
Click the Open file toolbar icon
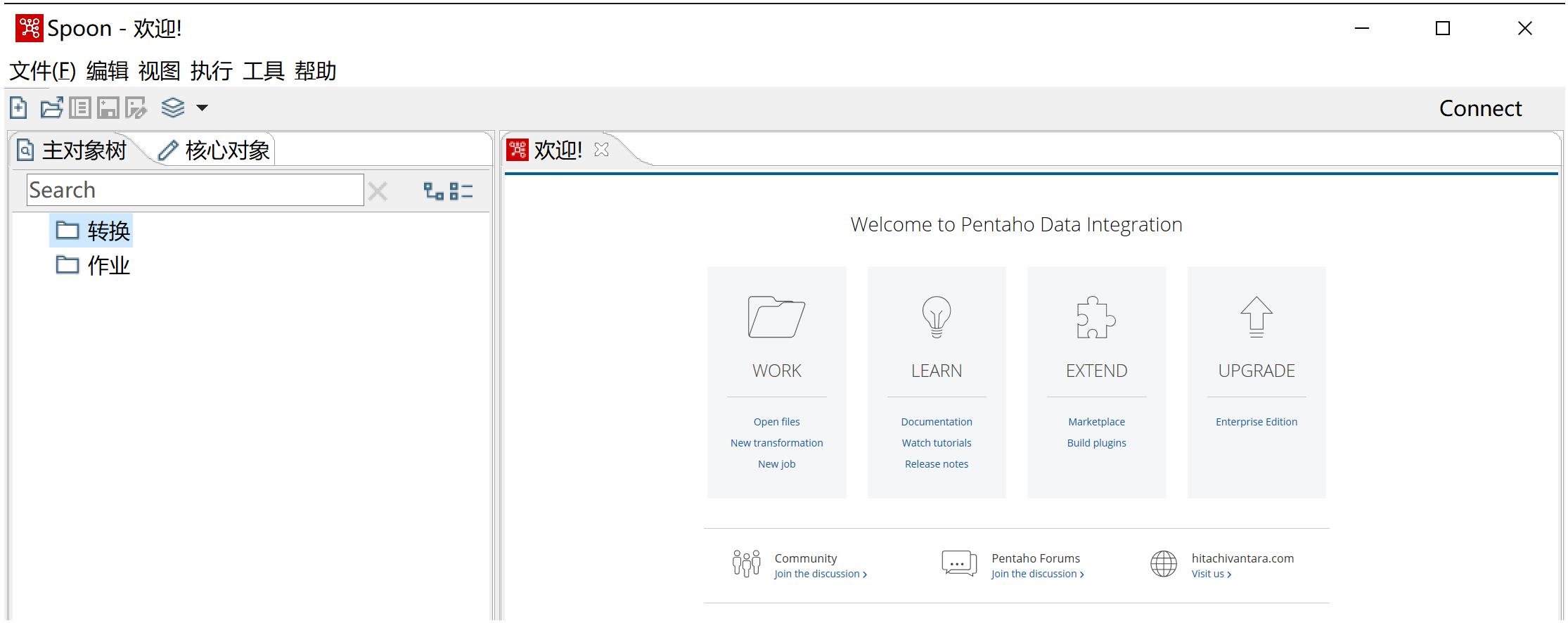tap(51, 108)
